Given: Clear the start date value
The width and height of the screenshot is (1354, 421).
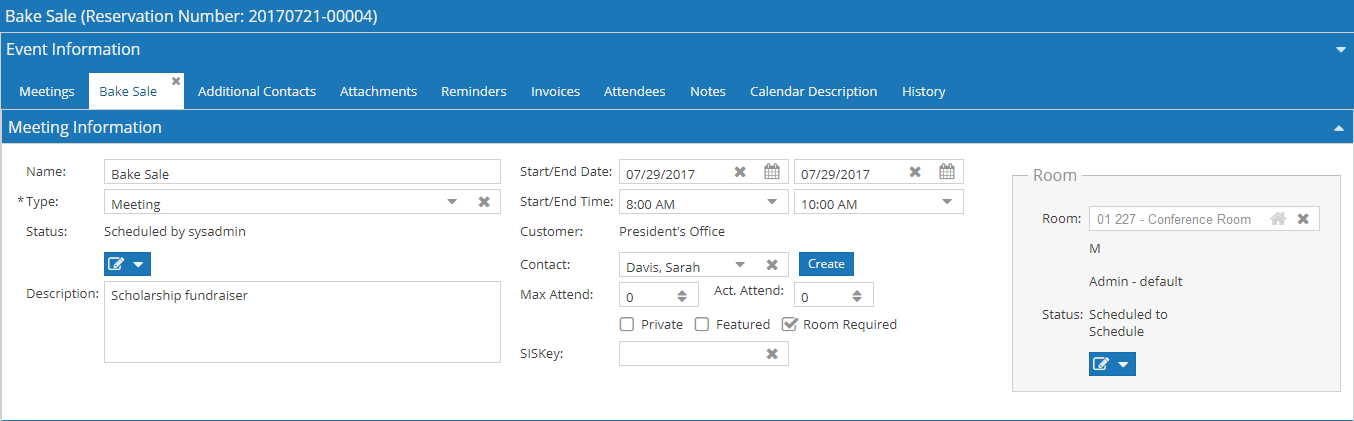Looking at the screenshot, I should [740, 172].
